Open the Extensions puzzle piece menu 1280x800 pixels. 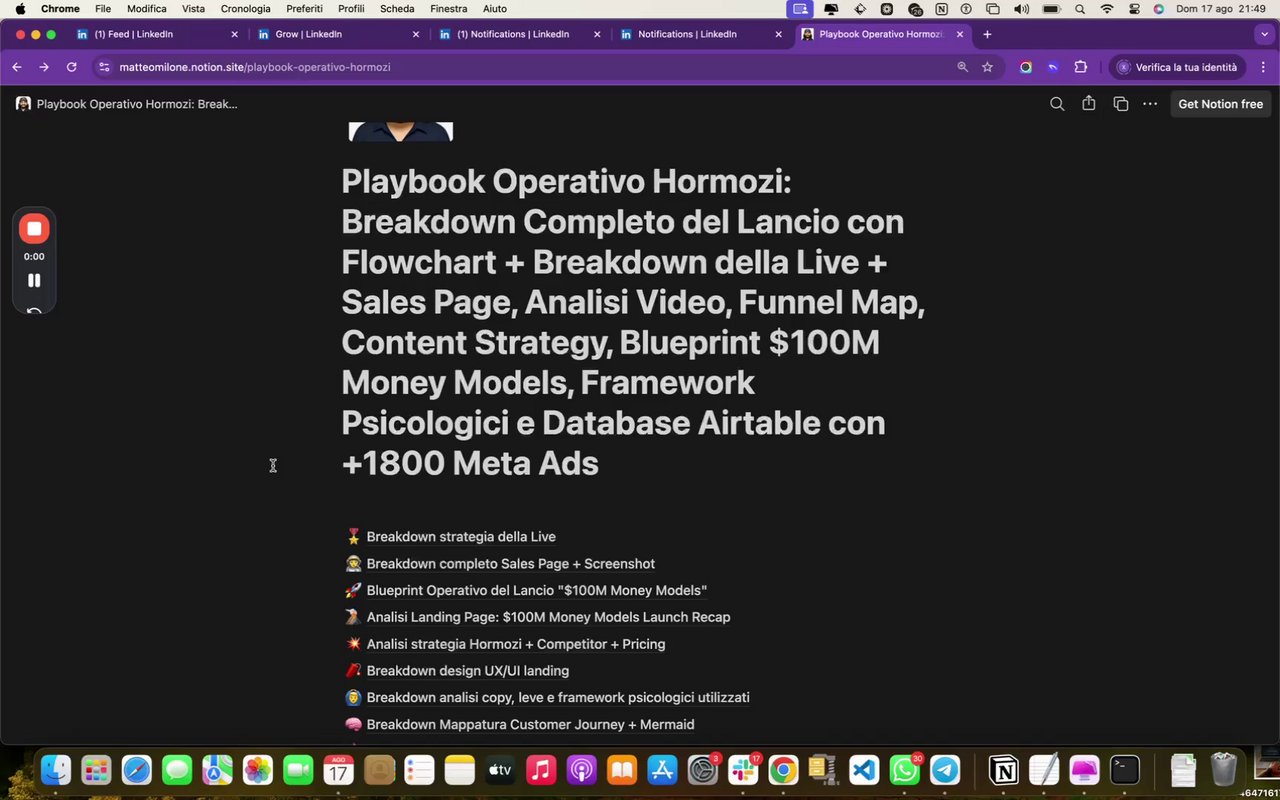[1081, 67]
